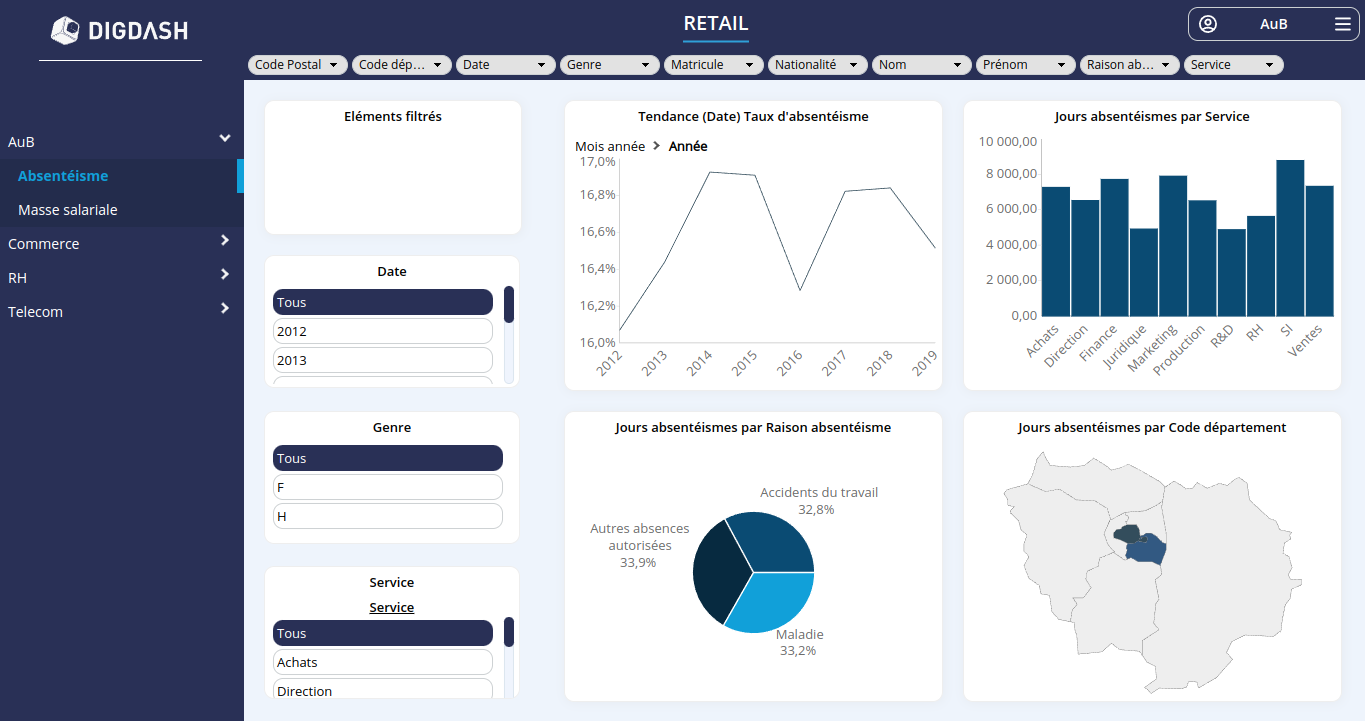Expand the Commerce sidebar section chevron
The height and width of the screenshot is (721, 1365).
[225, 243]
